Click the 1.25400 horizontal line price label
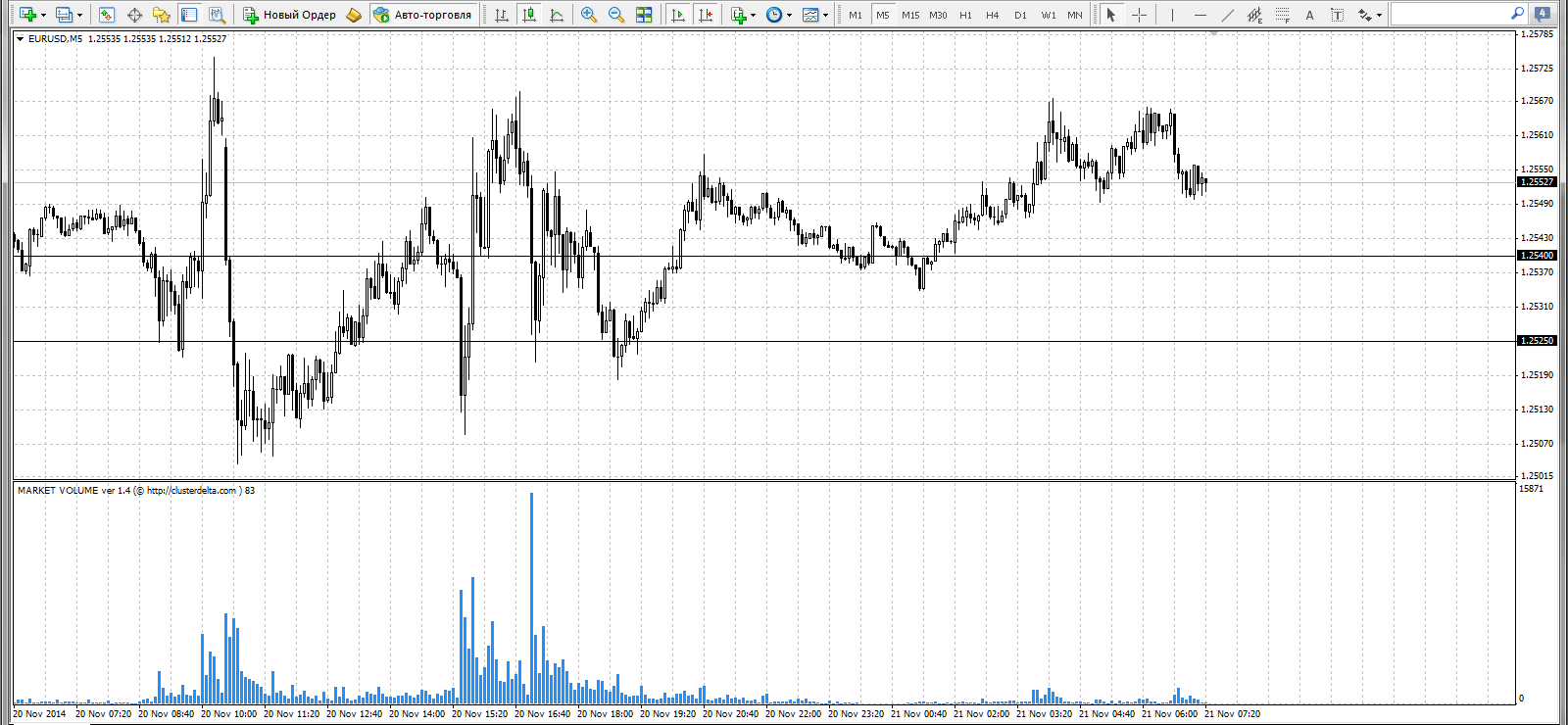Screen dimensions: 1568x725 pos(1537,256)
